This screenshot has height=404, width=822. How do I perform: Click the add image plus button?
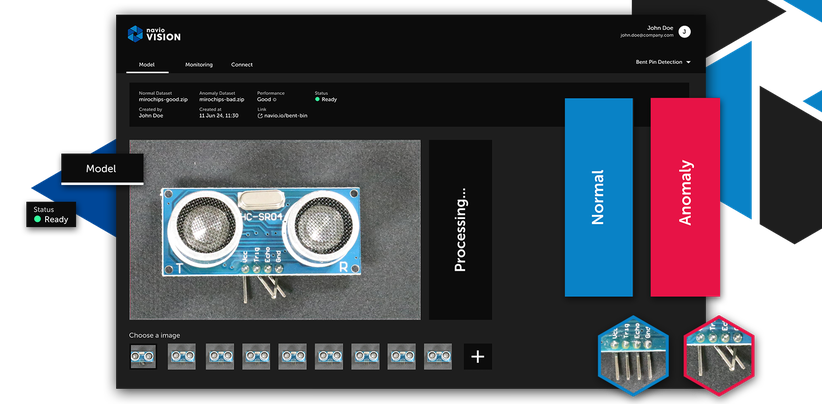click(x=477, y=356)
